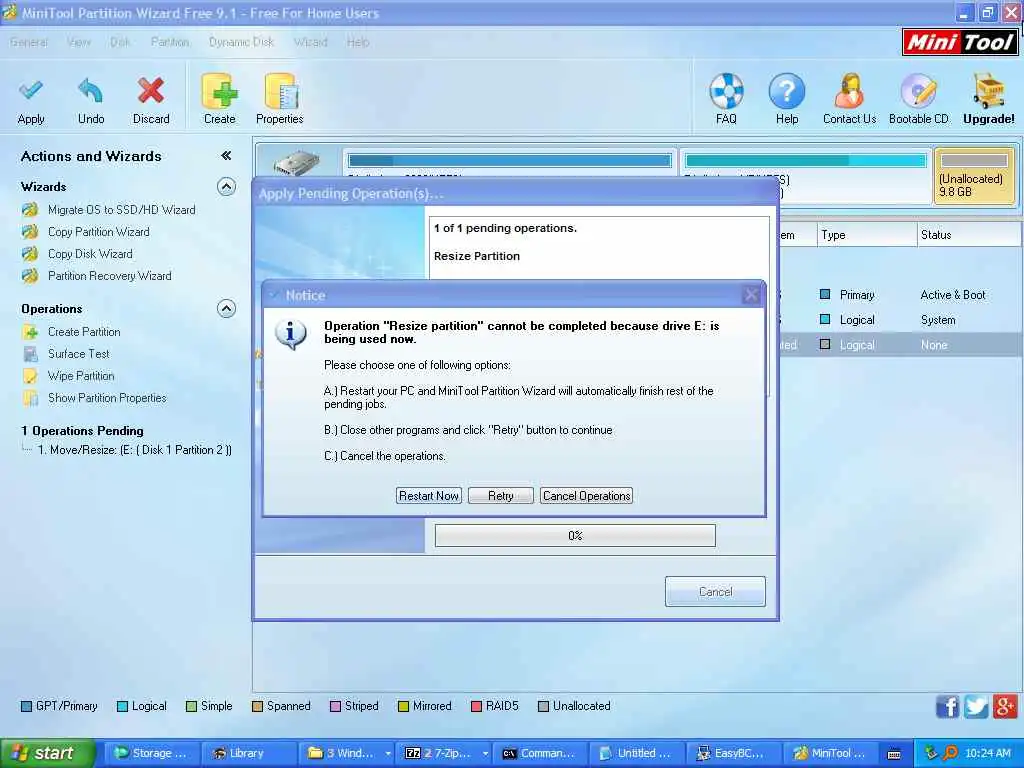Click the Apply checkmark icon
Screen dimensions: 1024x768
click(x=31, y=92)
